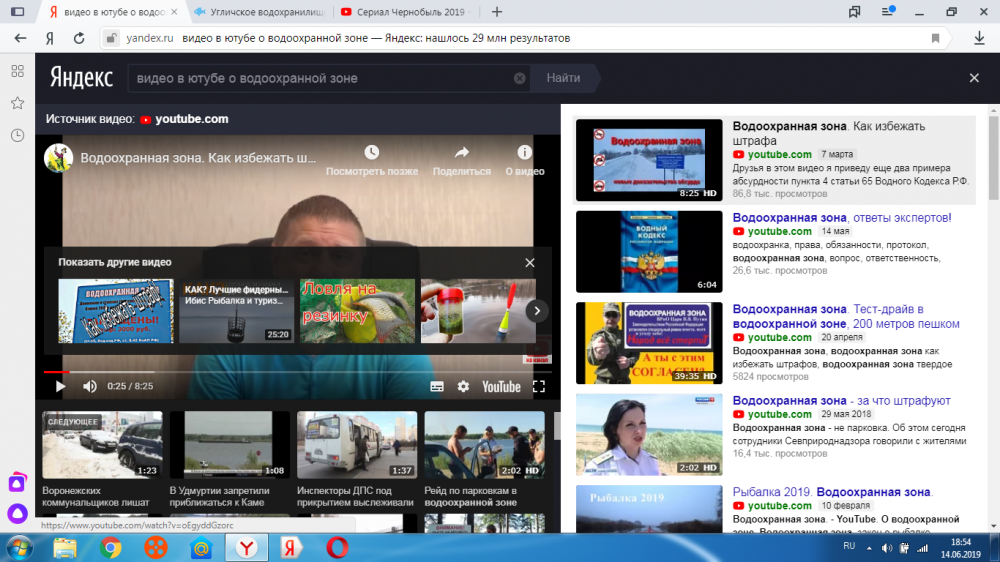Click the Watch later clock icon

coord(372,153)
